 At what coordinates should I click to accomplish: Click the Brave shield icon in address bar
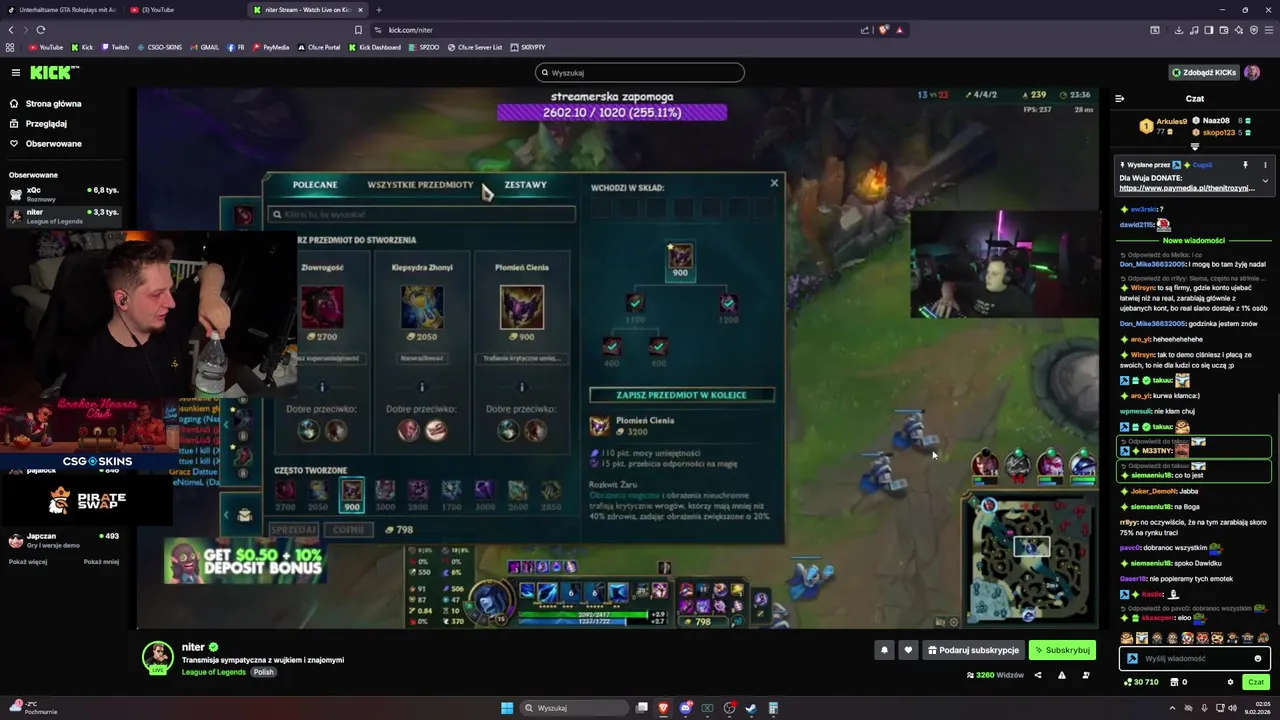coord(883,30)
